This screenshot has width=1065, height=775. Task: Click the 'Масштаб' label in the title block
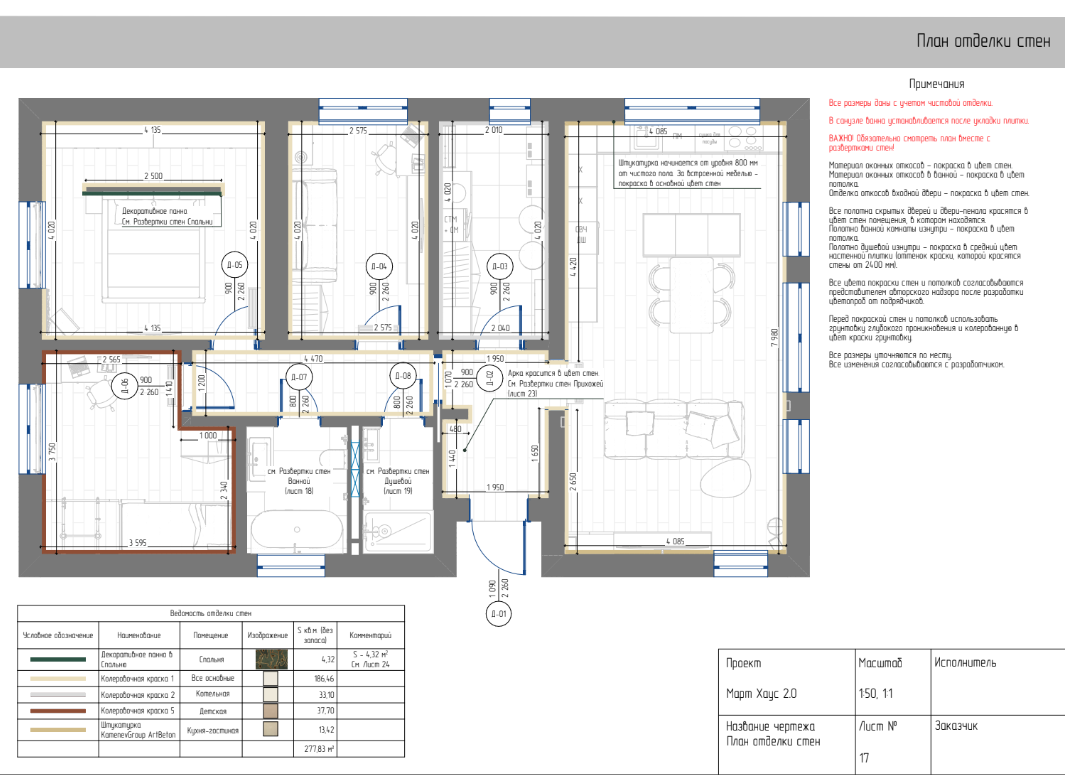pyautogui.click(x=880, y=663)
